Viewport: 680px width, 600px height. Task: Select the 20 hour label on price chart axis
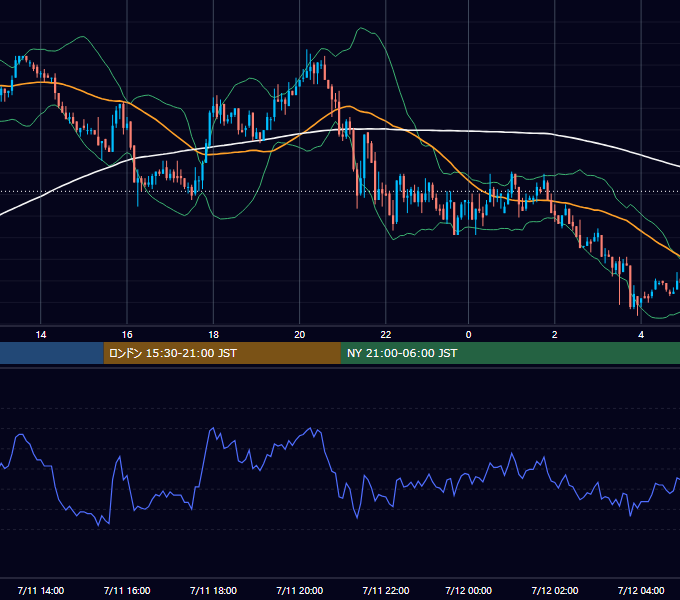(x=300, y=335)
